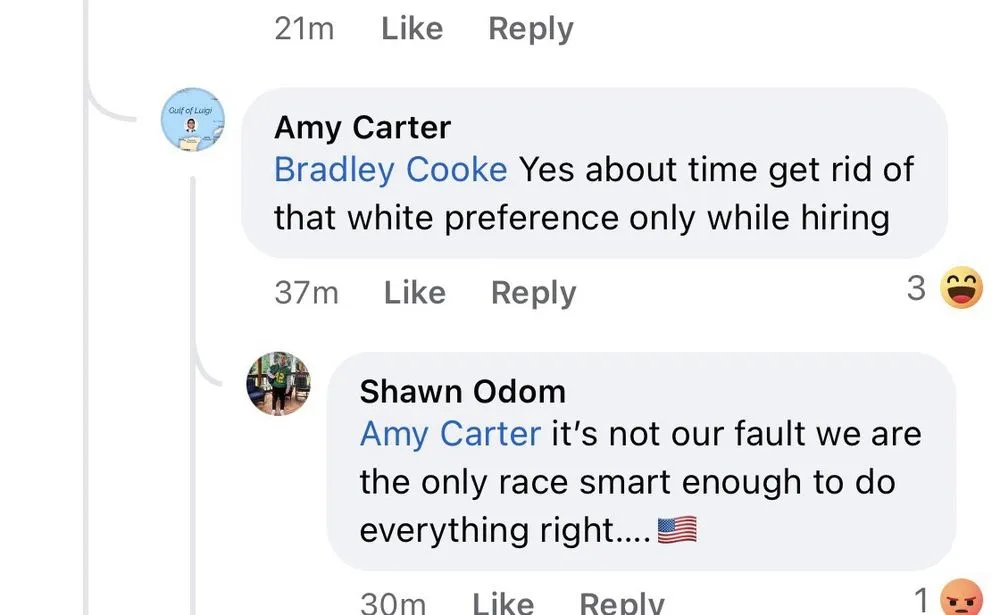Open the Amy Carter commenter name
Screen dimensions: 1000x615
(362, 128)
